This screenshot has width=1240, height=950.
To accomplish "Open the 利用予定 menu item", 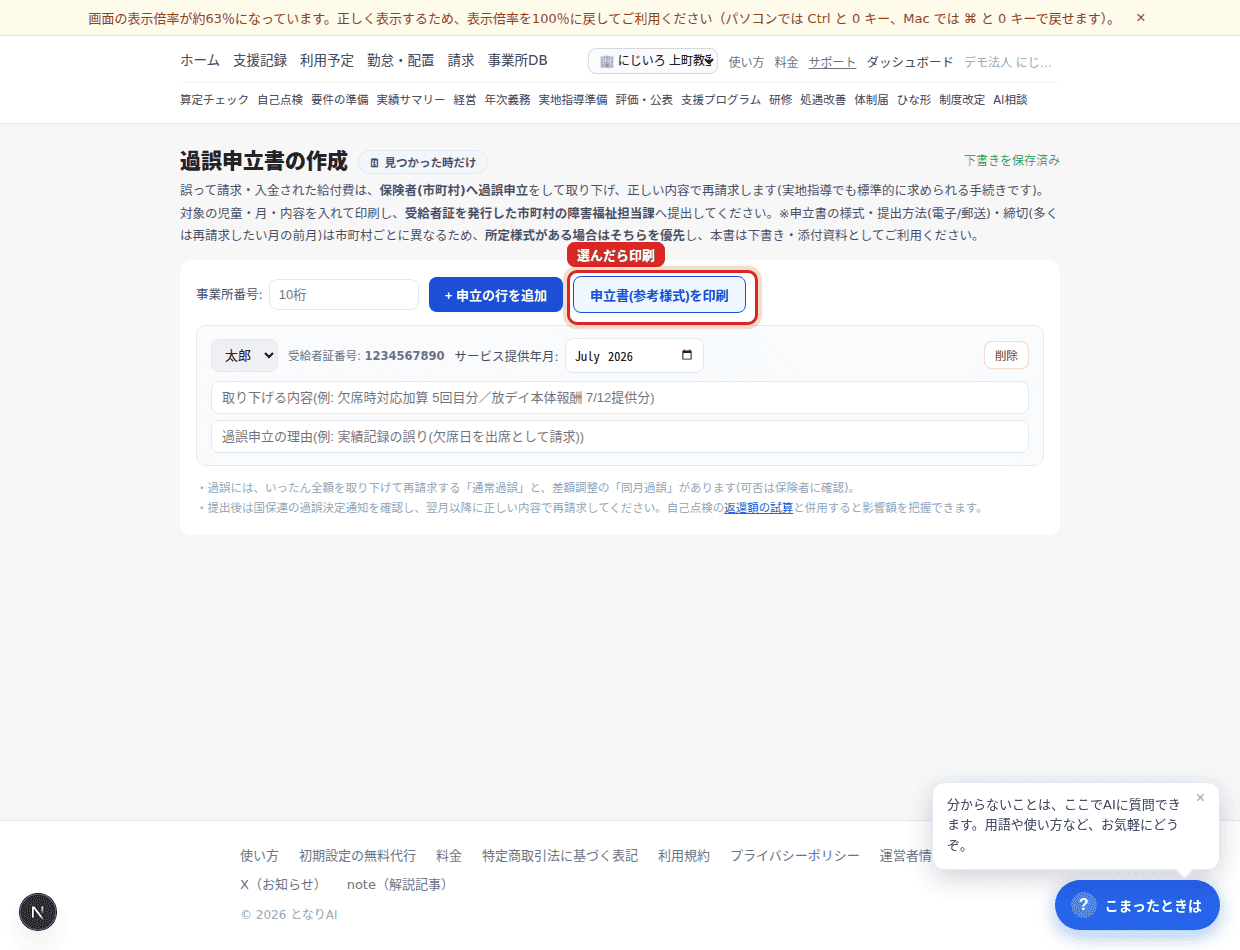I will [327, 61].
